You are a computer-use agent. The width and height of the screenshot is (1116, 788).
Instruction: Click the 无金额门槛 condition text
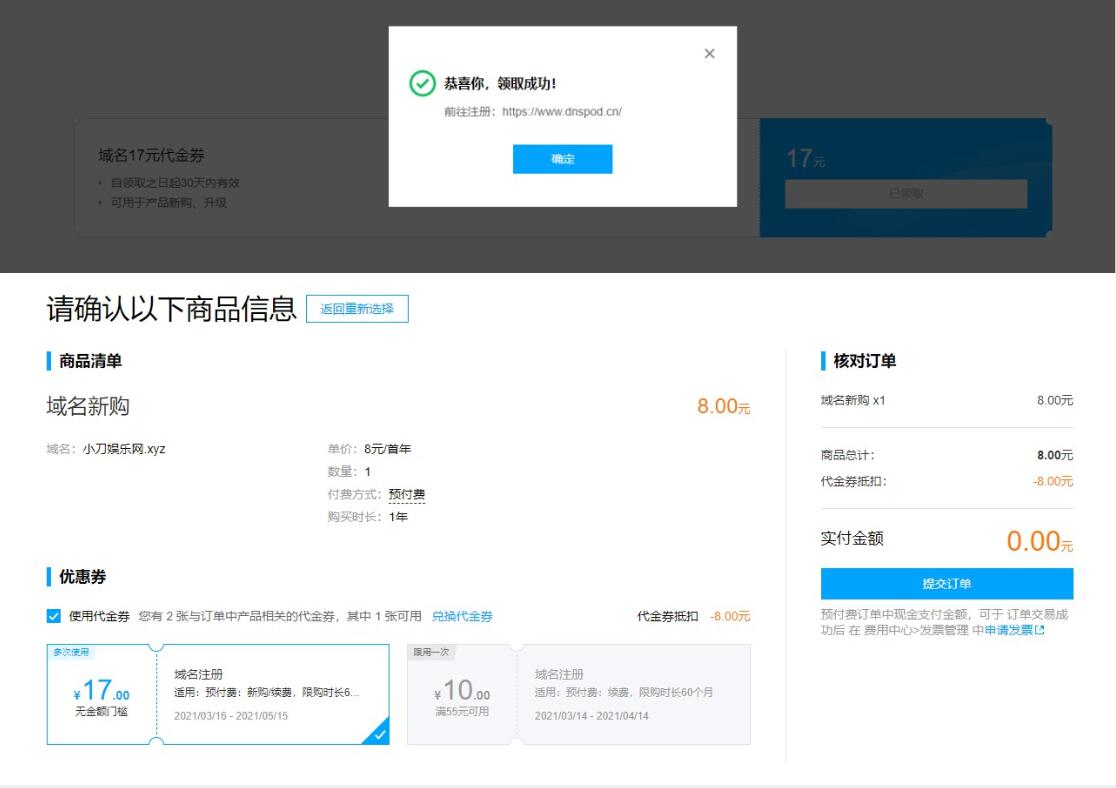tap(101, 711)
